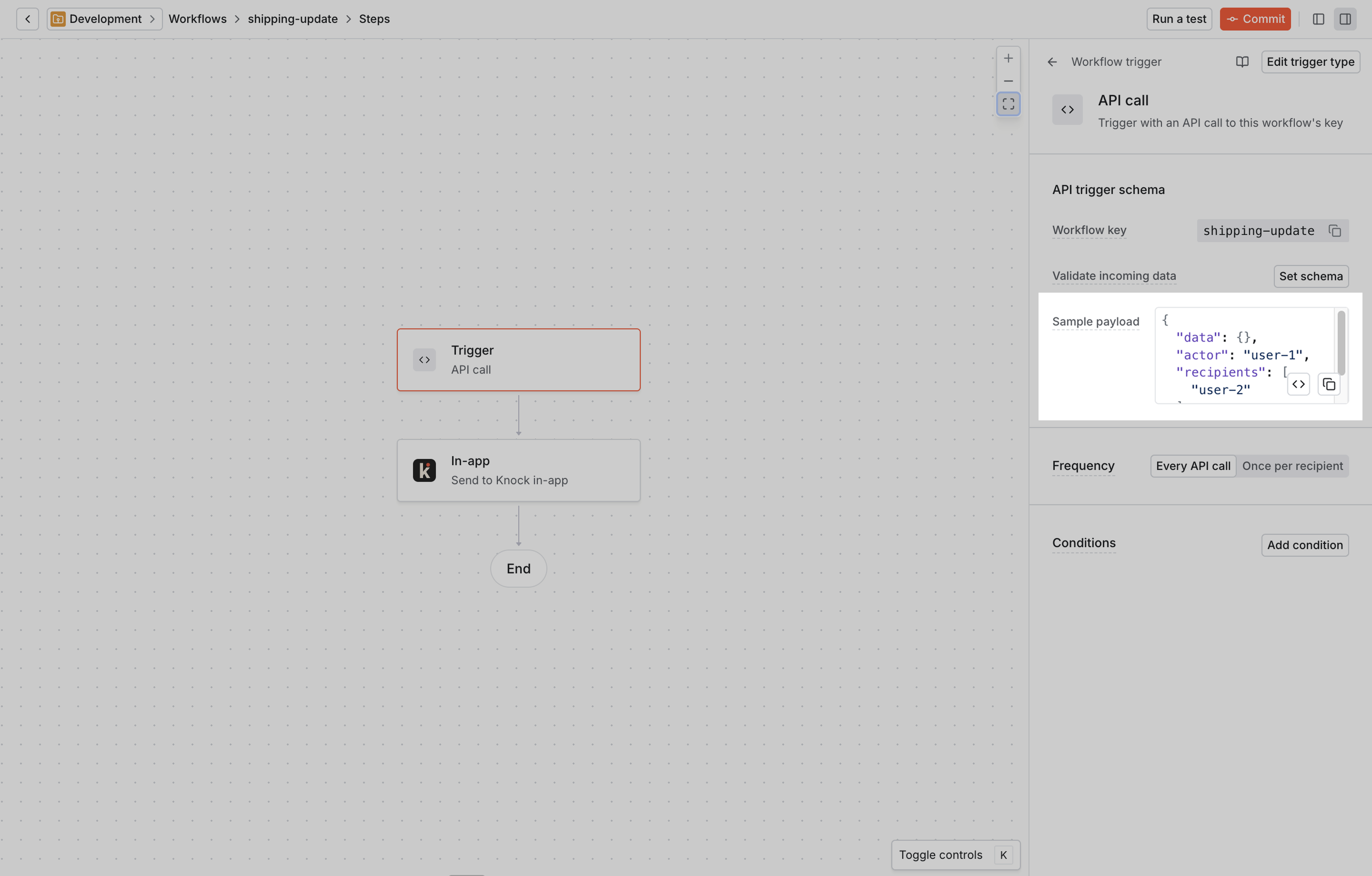Click the canvas zoom out minus icon
The width and height of the screenshot is (1372, 876).
point(1008,81)
